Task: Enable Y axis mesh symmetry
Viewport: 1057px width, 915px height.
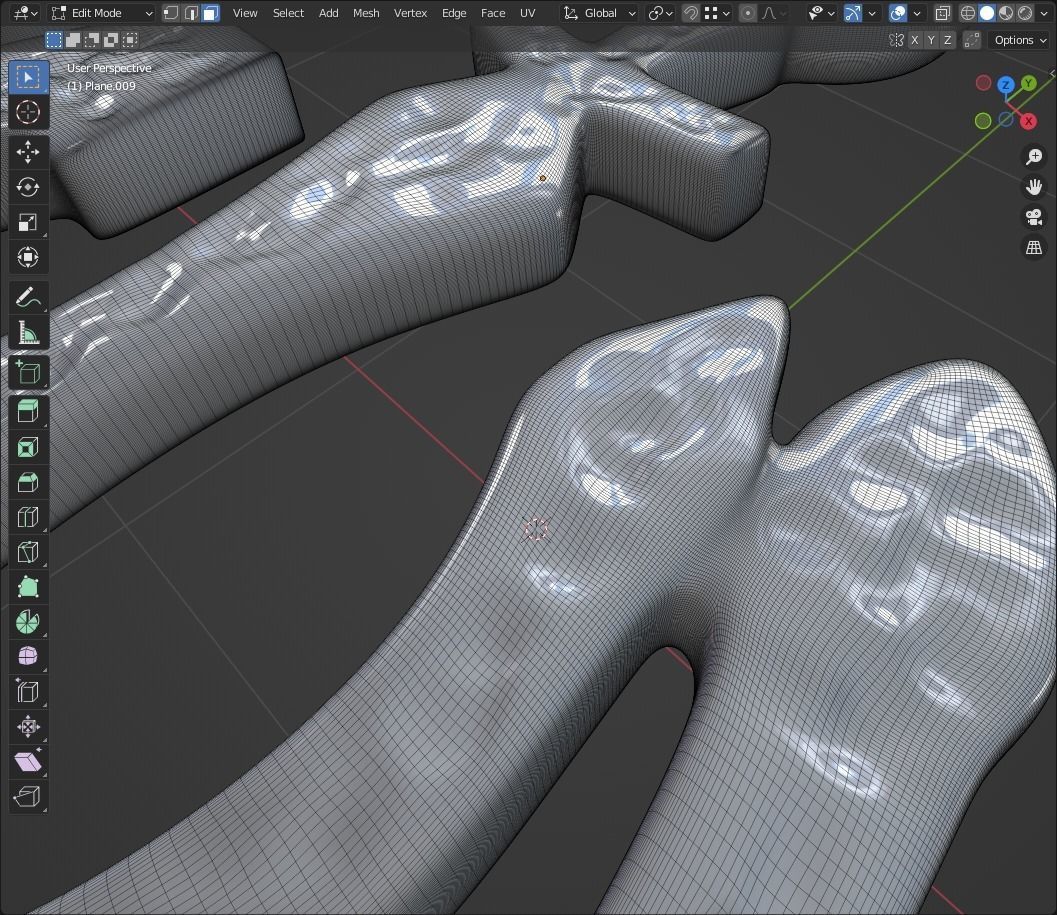Action: pos(931,40)
